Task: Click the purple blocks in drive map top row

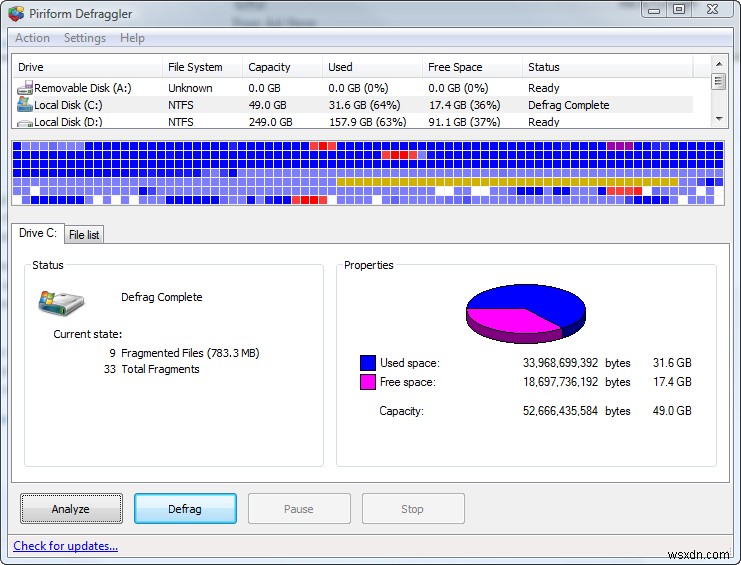Action: [x=620, y=146]
